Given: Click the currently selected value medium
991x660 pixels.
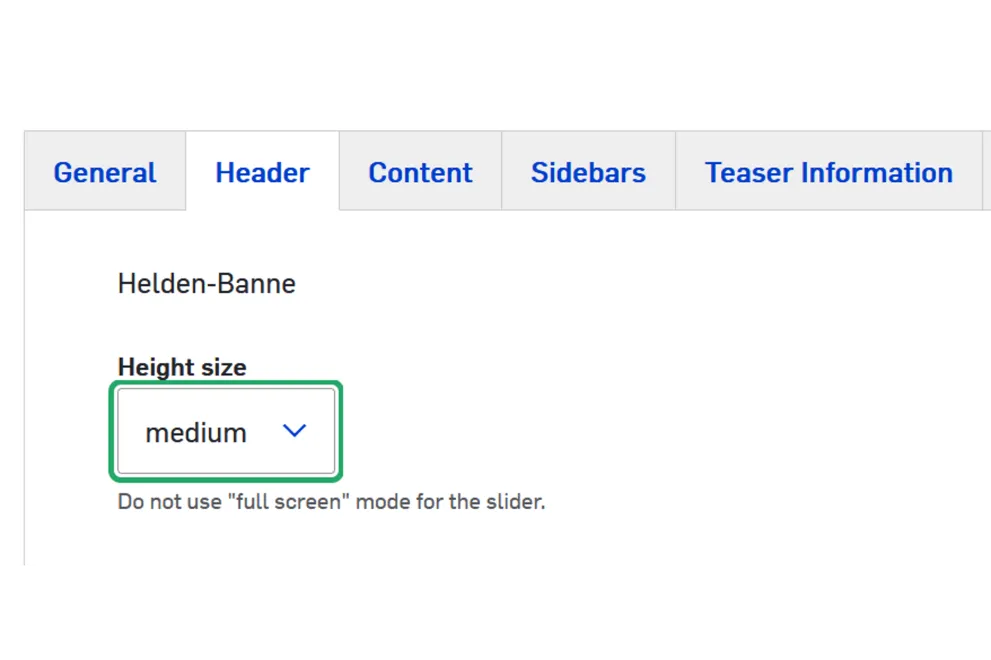Looking at the screenshot, I should point(196,432).
